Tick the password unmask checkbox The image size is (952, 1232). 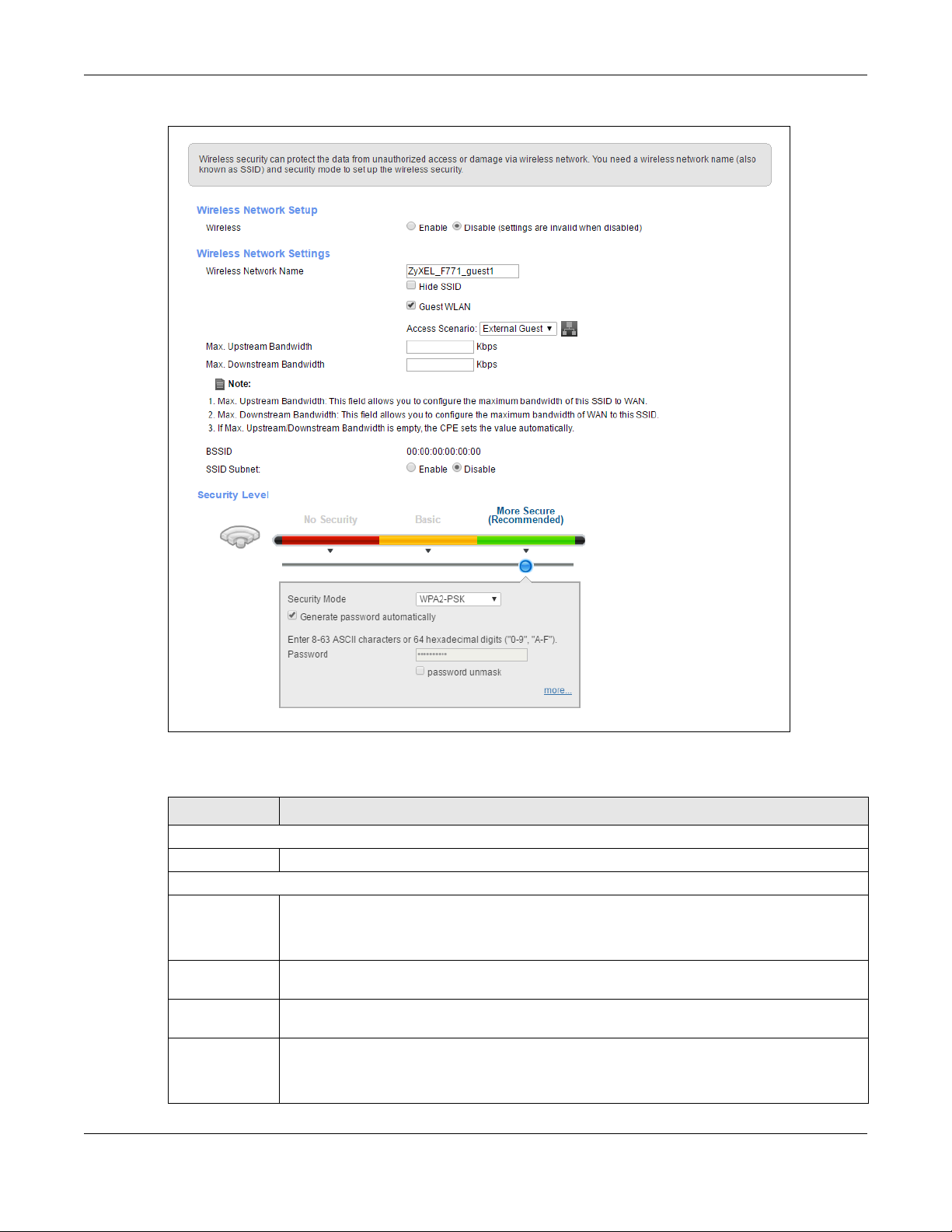click(x=420, y=671)
